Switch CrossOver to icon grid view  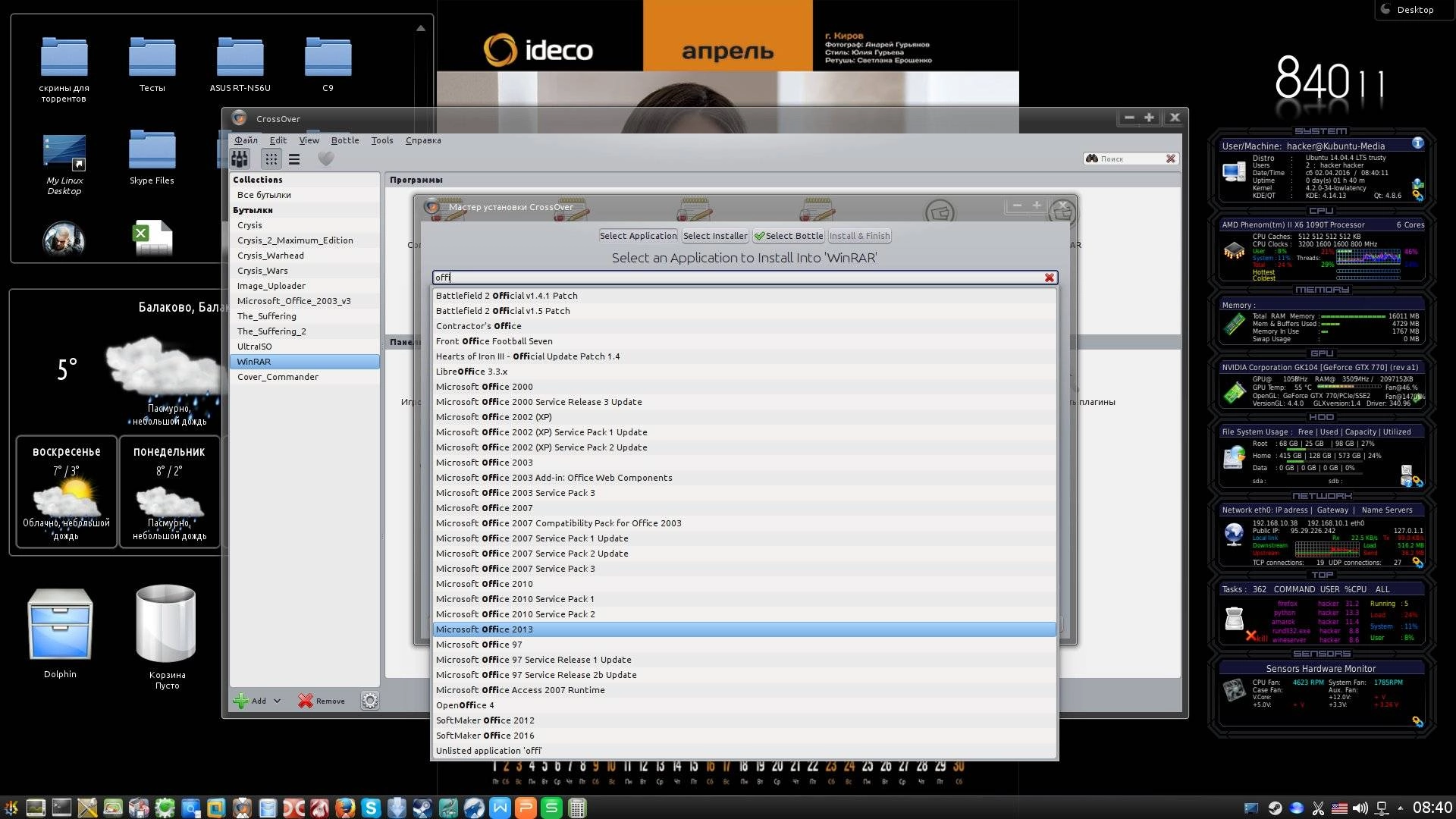pos(271,159)
